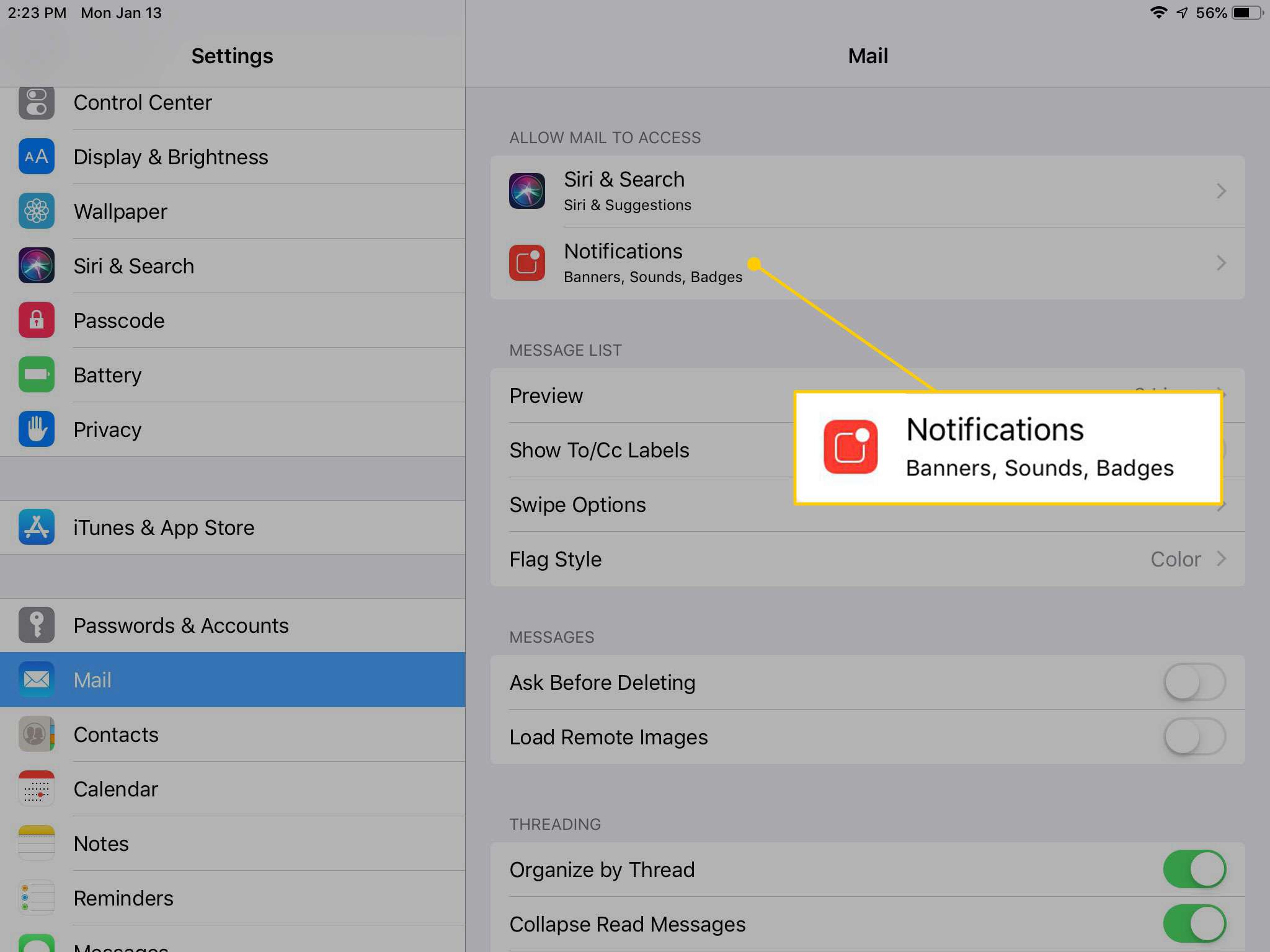The width and height of the screenshot is (1270, 952).
Task: Select the Mail sidebar entry
Action: (x=233, y=680)
